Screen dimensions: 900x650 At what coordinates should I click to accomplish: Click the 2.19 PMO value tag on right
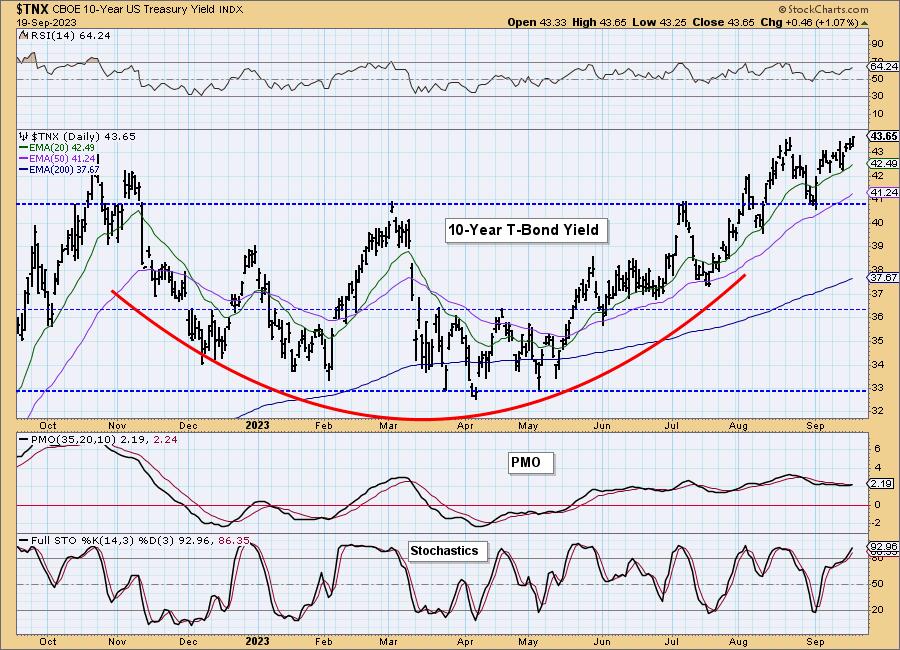(884, 484)
